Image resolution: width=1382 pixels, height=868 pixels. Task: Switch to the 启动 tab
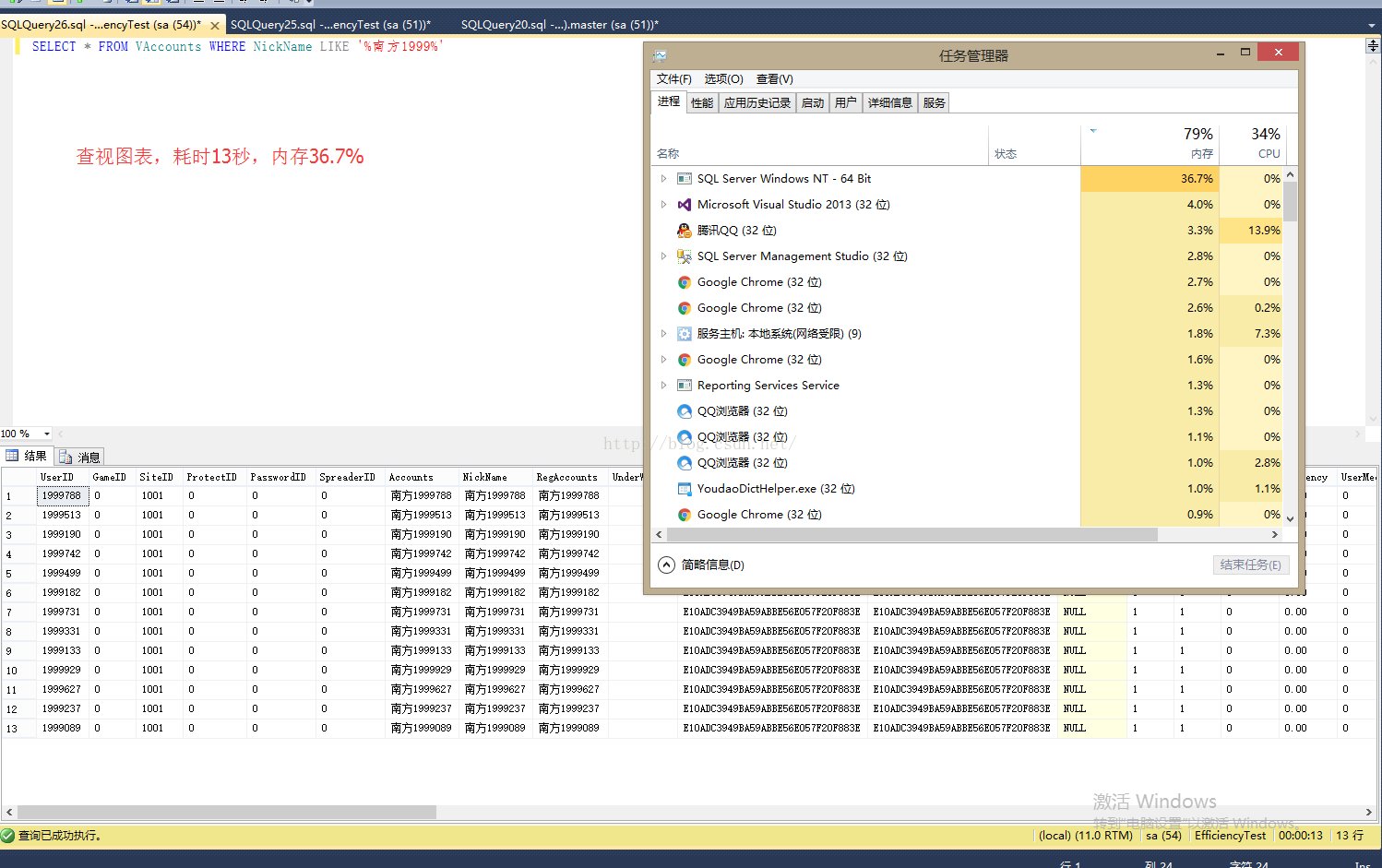[x=812, y=103]
